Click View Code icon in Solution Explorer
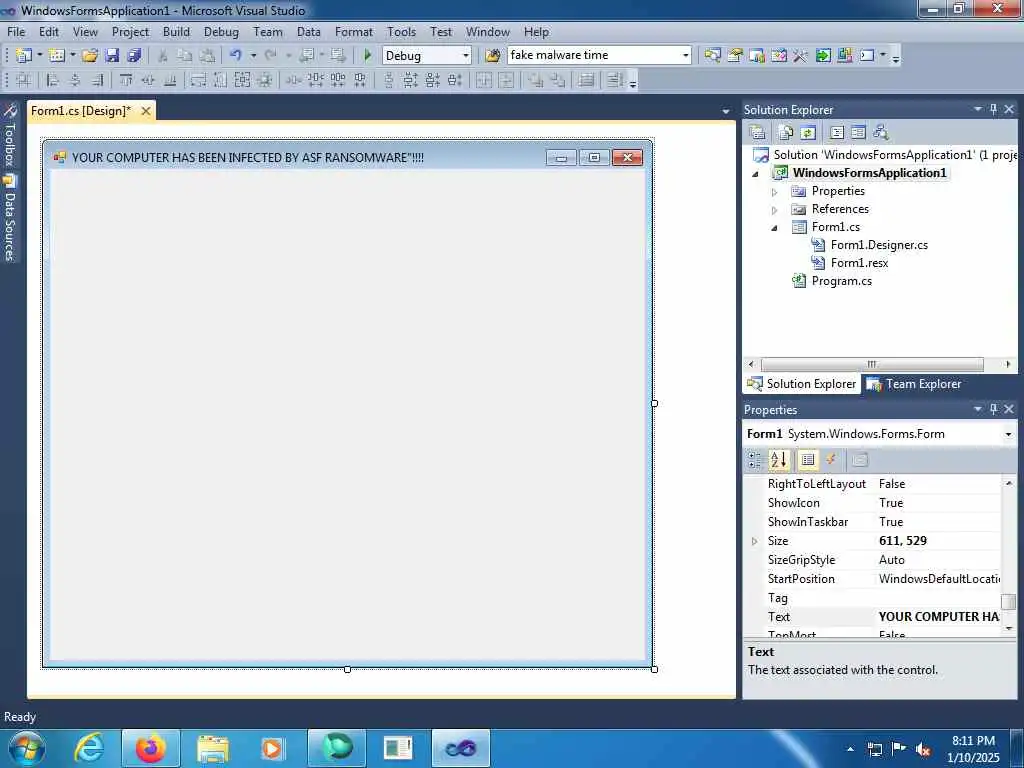This screenshot has width=1024, height=768. click(x=837, y=133)
